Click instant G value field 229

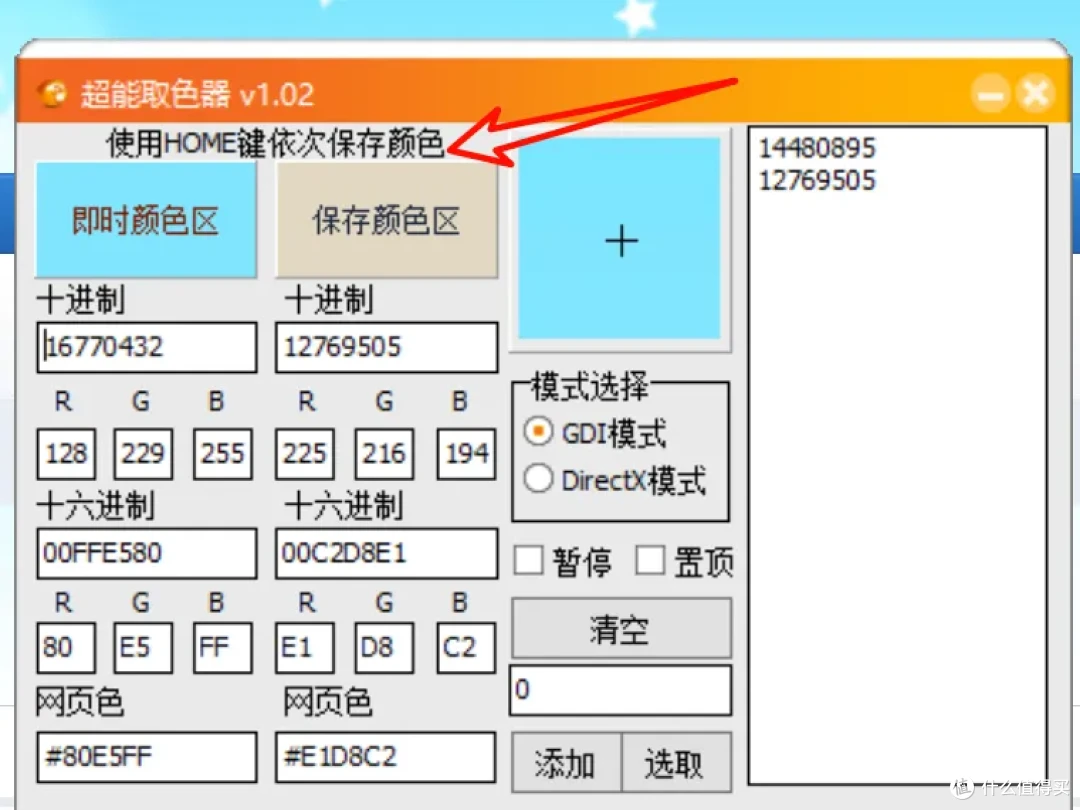[x=143, y=454]
